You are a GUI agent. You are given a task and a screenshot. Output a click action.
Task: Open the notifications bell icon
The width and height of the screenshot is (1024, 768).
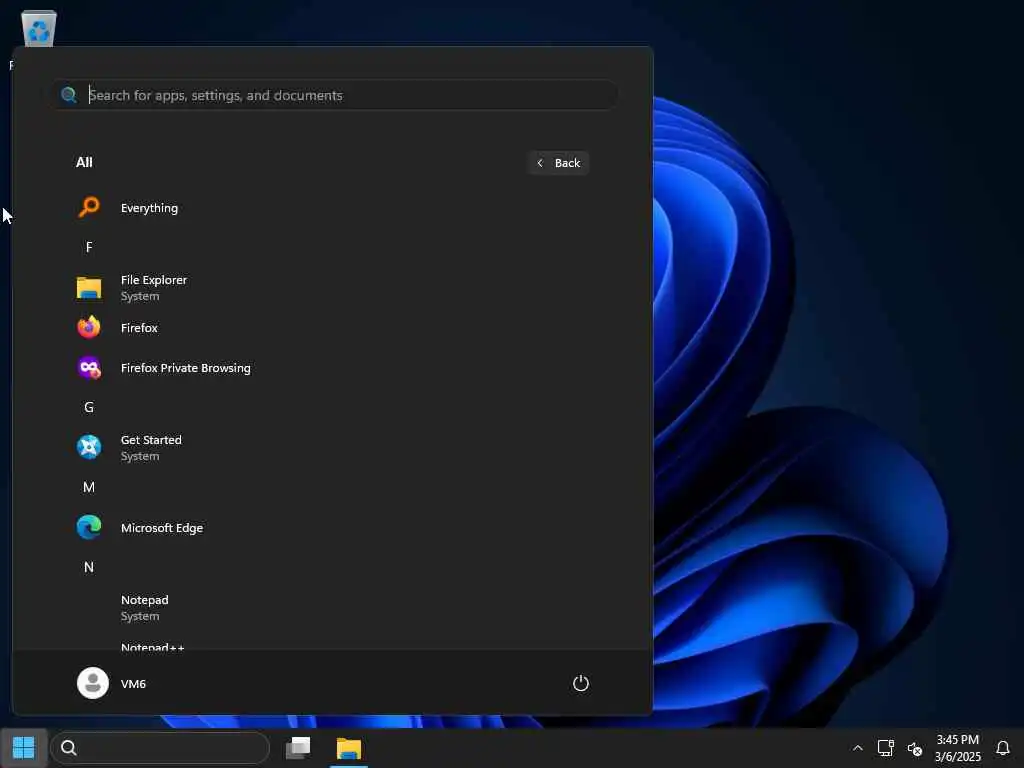tap(1003, 748)
